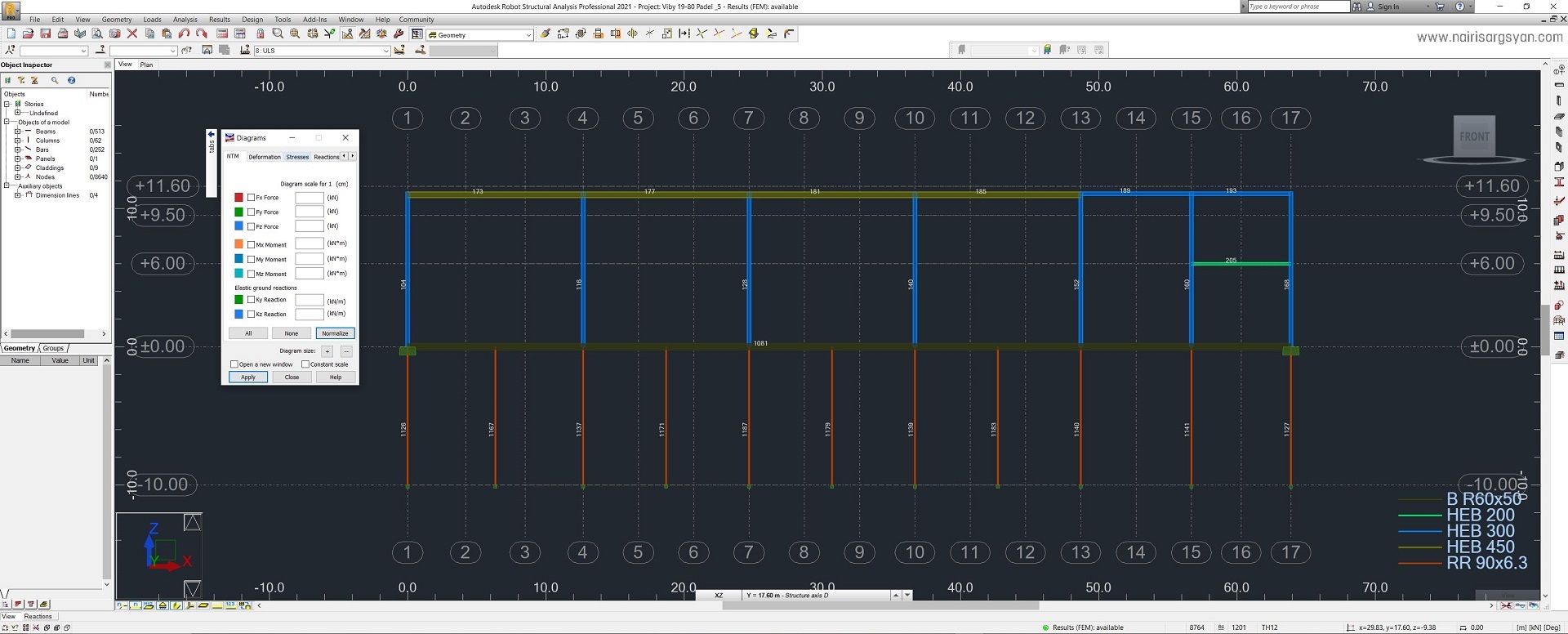Undo the last action with the red arrow

pos(184,34)
